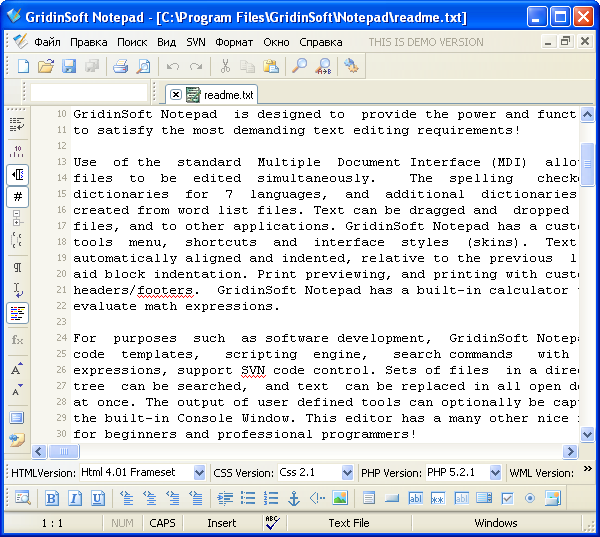Toggle the gutter display button in the sidebar
Viewport: 600px width, 537px height.
click(18, 175)
